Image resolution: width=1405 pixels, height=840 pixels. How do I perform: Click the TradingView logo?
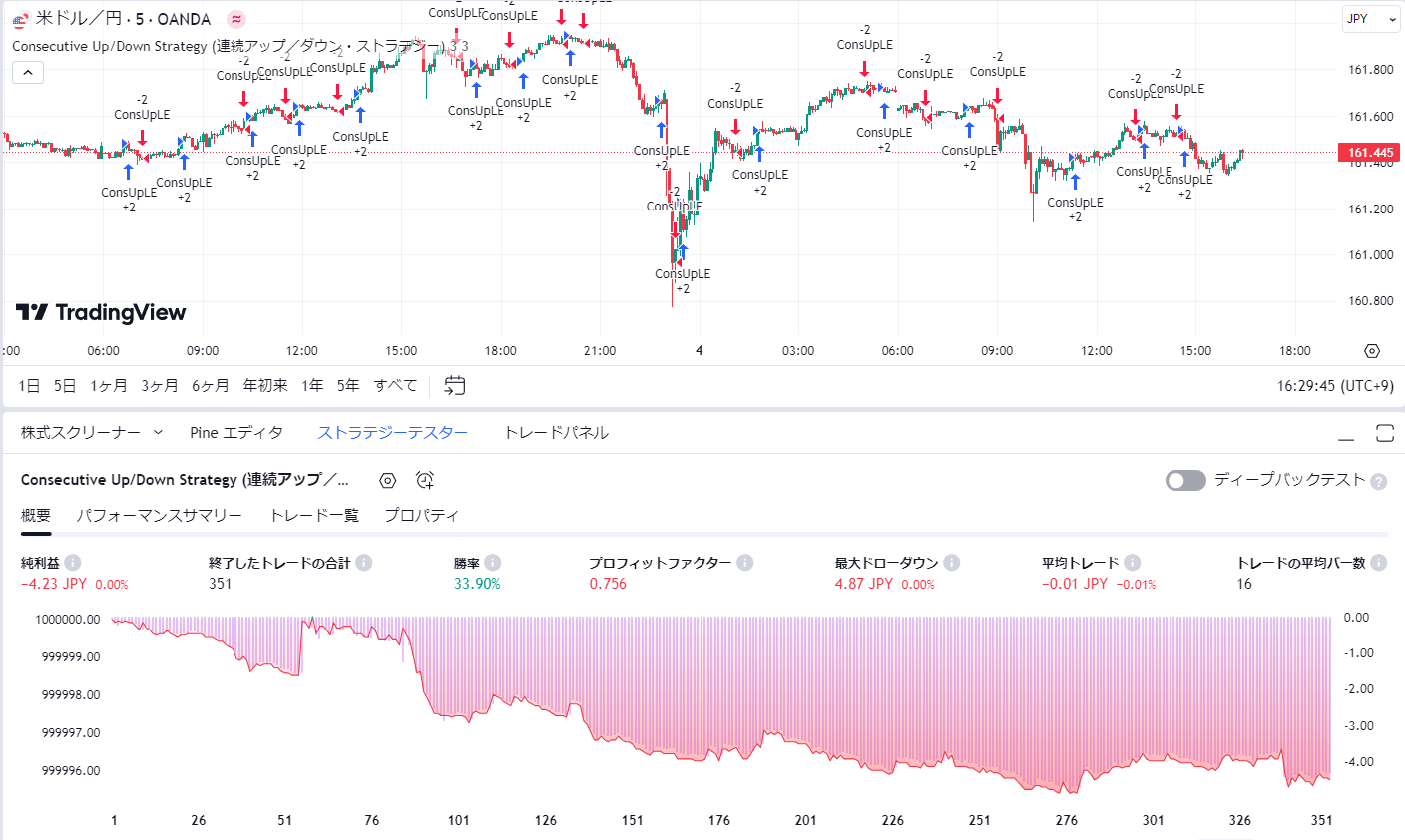[x=101, y=313]
